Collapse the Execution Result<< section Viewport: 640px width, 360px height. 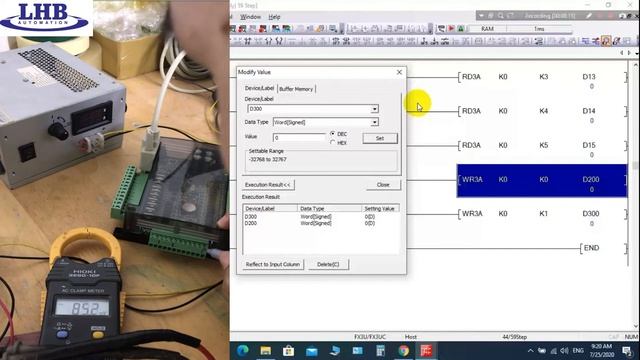[268, 185]
